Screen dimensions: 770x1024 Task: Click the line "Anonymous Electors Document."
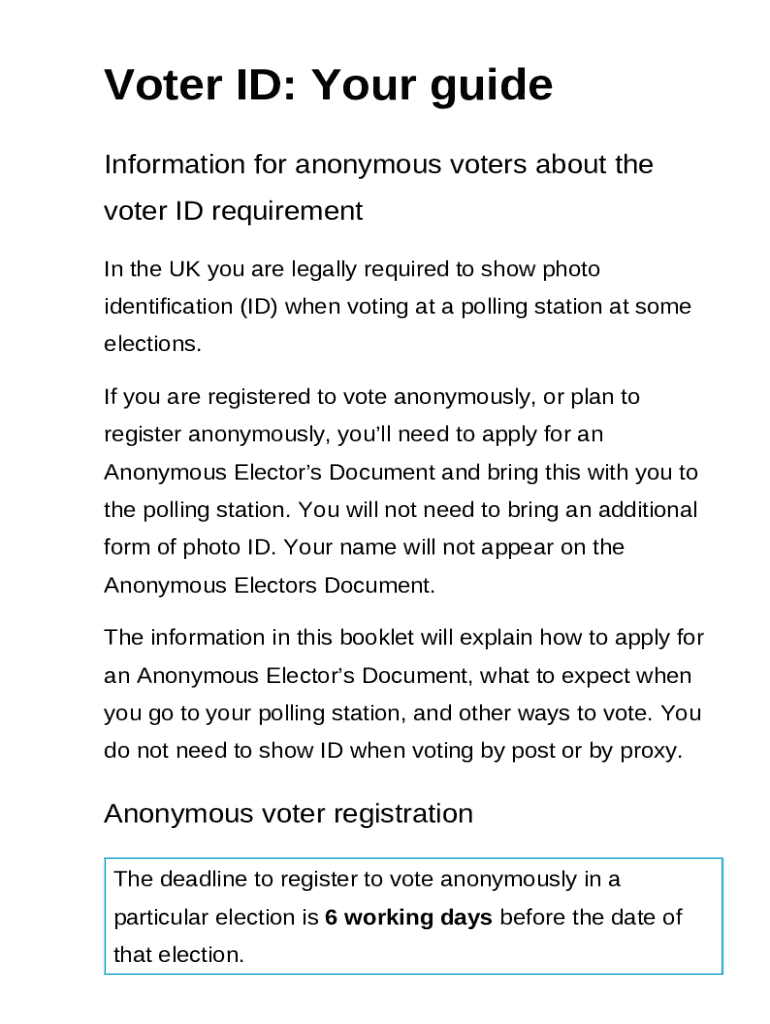pos(270,586)
